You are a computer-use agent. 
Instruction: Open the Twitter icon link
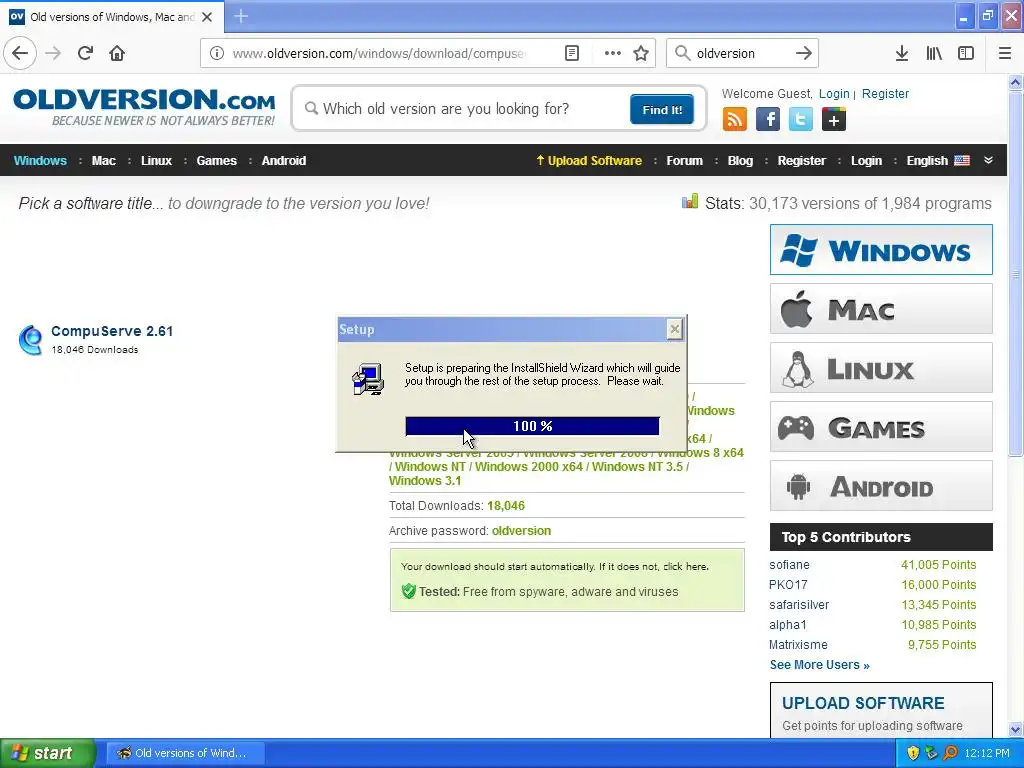tap(801, 120)
